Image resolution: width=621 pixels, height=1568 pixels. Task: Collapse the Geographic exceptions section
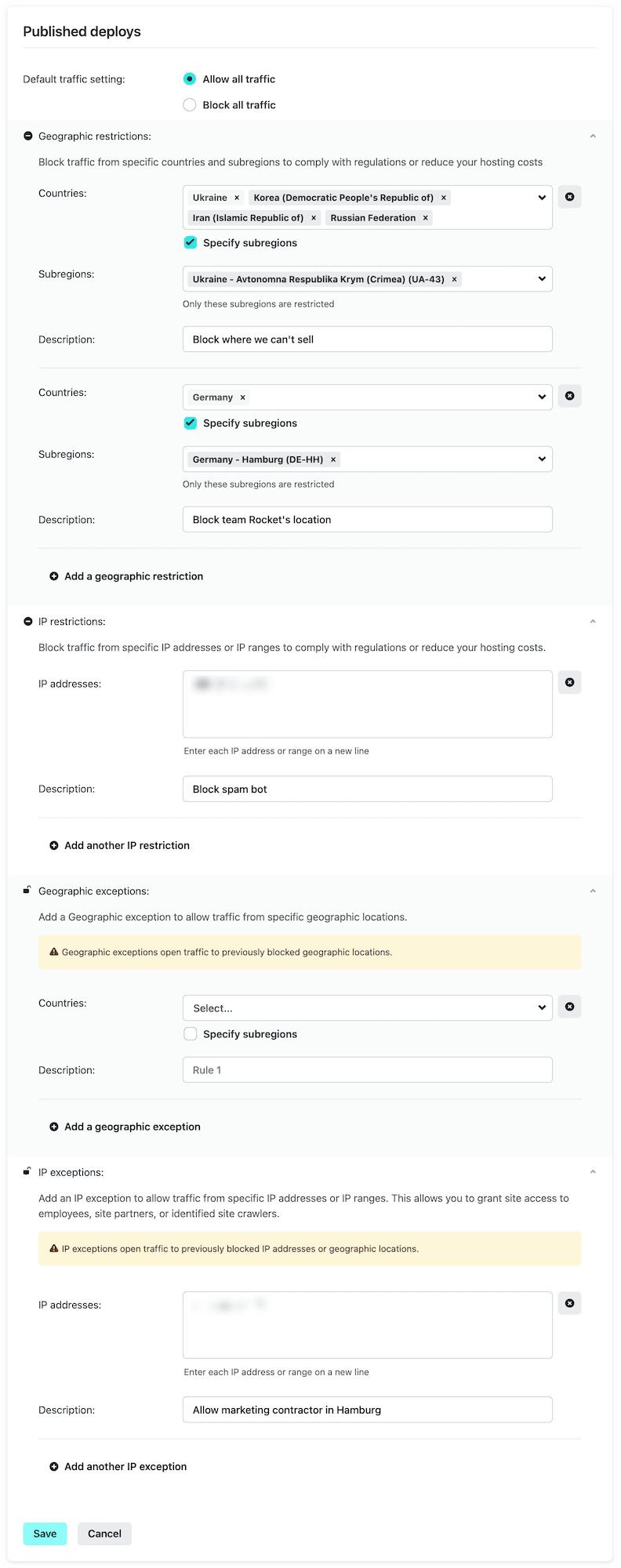coord(593,891)
